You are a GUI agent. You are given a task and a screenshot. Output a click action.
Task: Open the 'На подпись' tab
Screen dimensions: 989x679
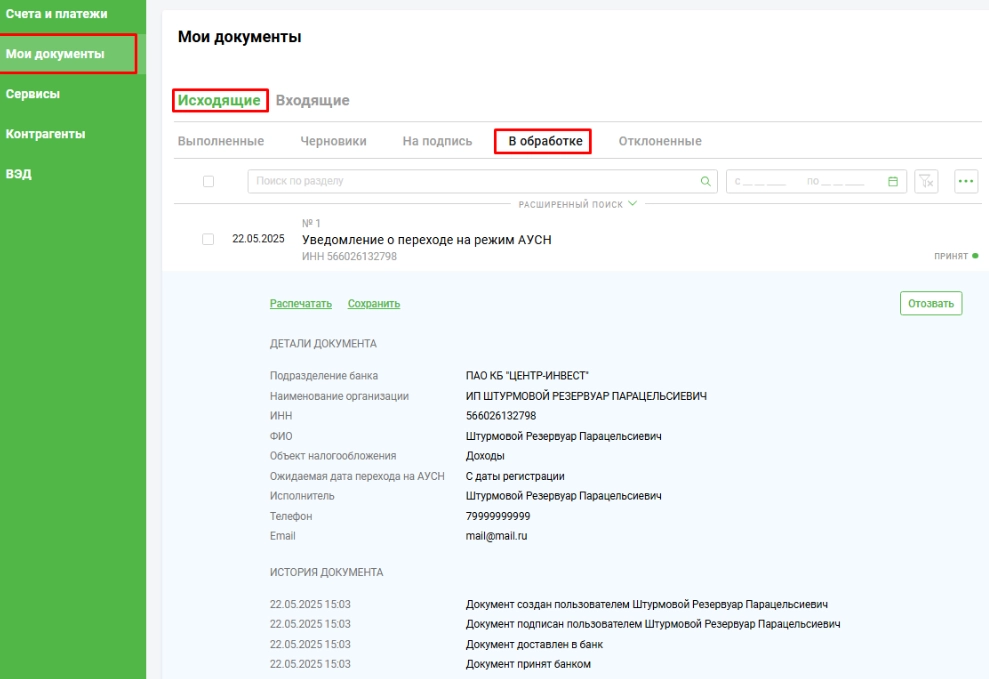pos(437,142)
